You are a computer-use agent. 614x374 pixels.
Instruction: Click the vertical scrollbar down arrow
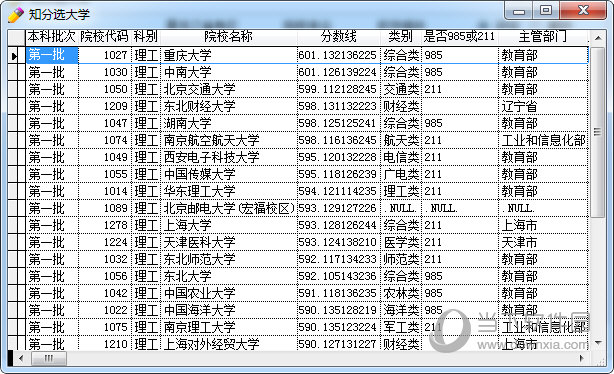598,343
